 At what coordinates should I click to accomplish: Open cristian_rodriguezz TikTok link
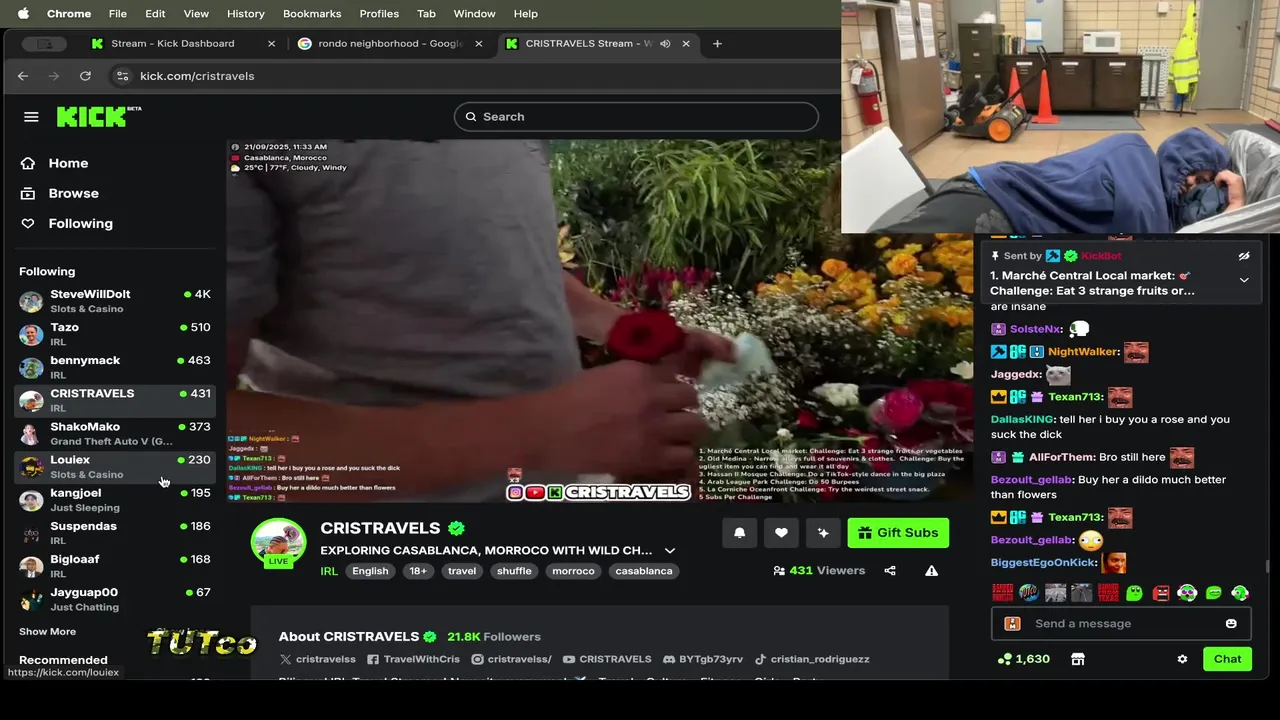point(812,659)
